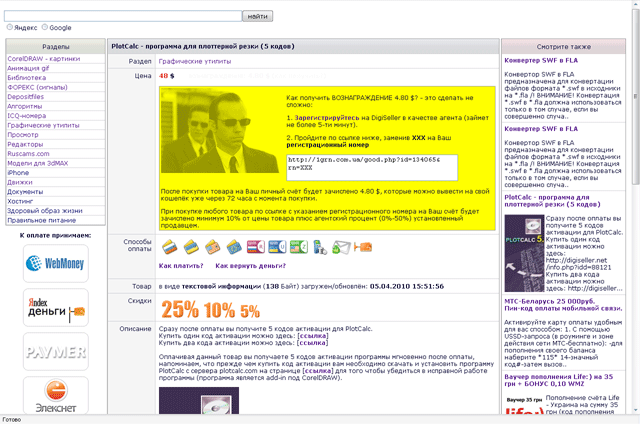
Task: Click the PlotCalc 5 box thumbnail in sidebar
Action: (x=524, y=253)
